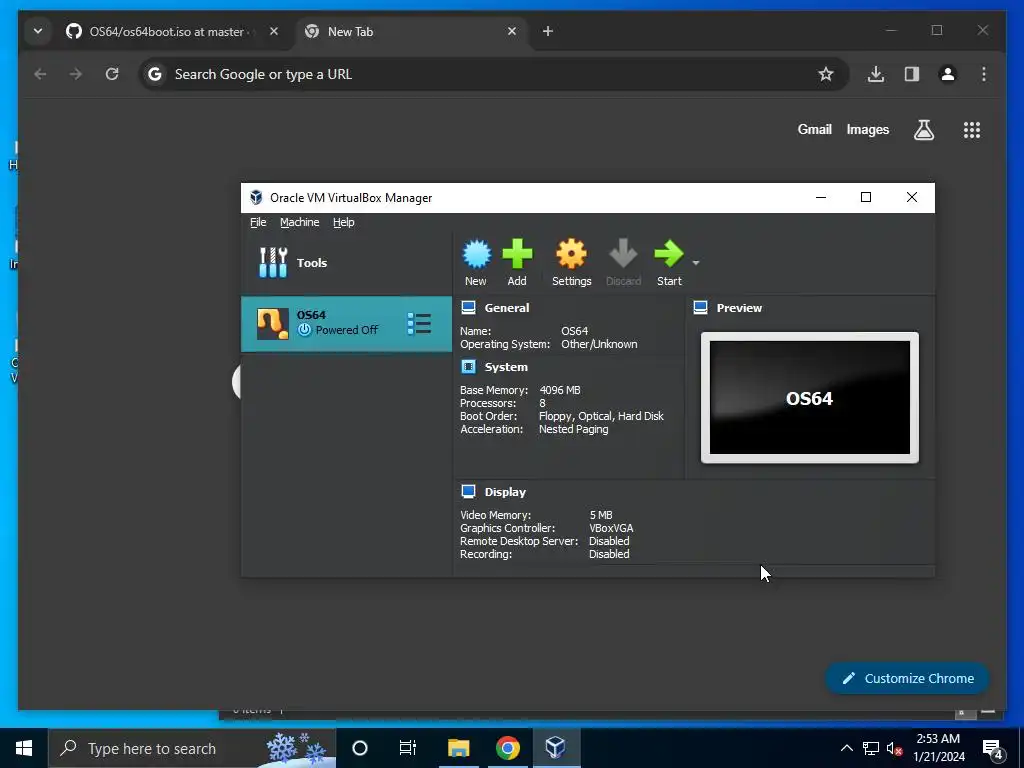Click the Nested Paging acceleration value
The height and width of the screenshot is (768, 1024).
point(573,429)
